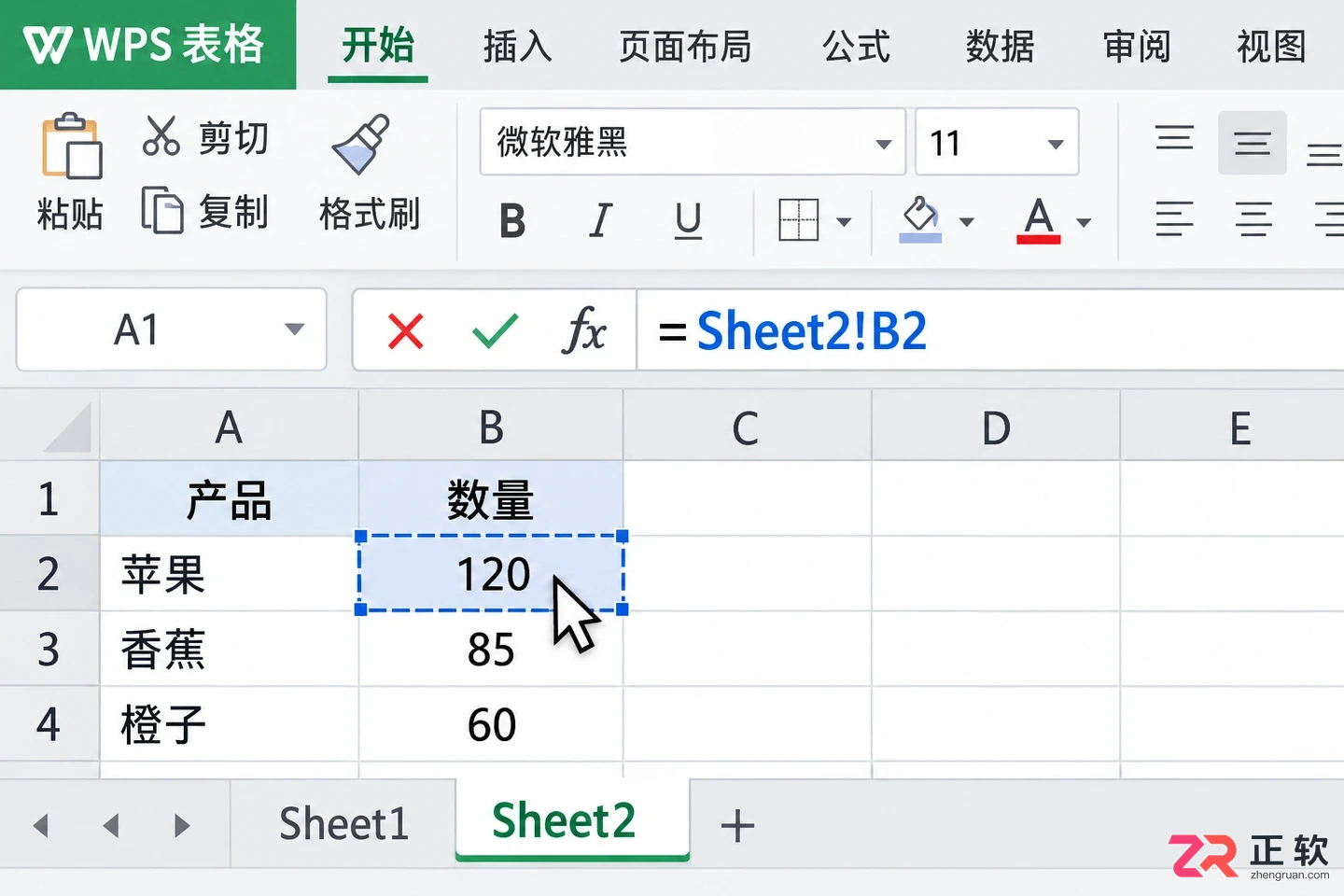Select column C header
The width and height of the screenshot is (1344, 896).
click(747, 427)
